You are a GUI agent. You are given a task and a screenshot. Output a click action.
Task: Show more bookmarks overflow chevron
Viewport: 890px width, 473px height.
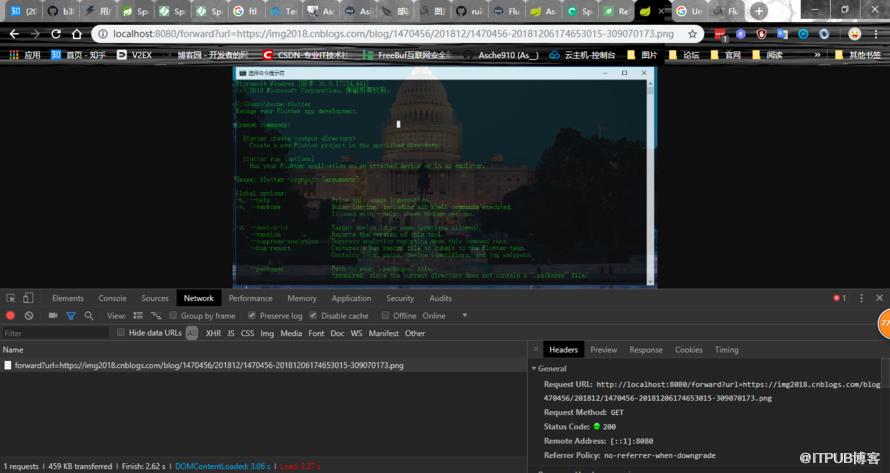[817, 55]
